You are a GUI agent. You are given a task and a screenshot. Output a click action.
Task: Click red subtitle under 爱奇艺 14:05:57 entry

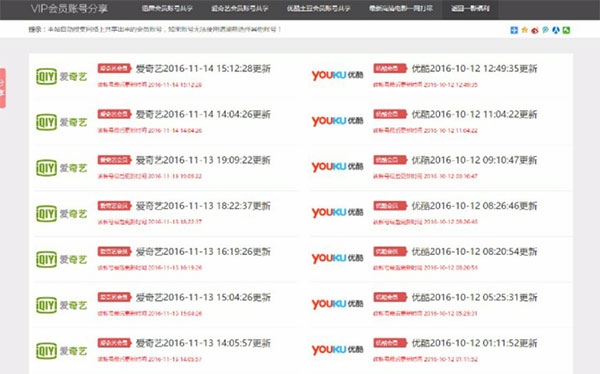(150, 359)
